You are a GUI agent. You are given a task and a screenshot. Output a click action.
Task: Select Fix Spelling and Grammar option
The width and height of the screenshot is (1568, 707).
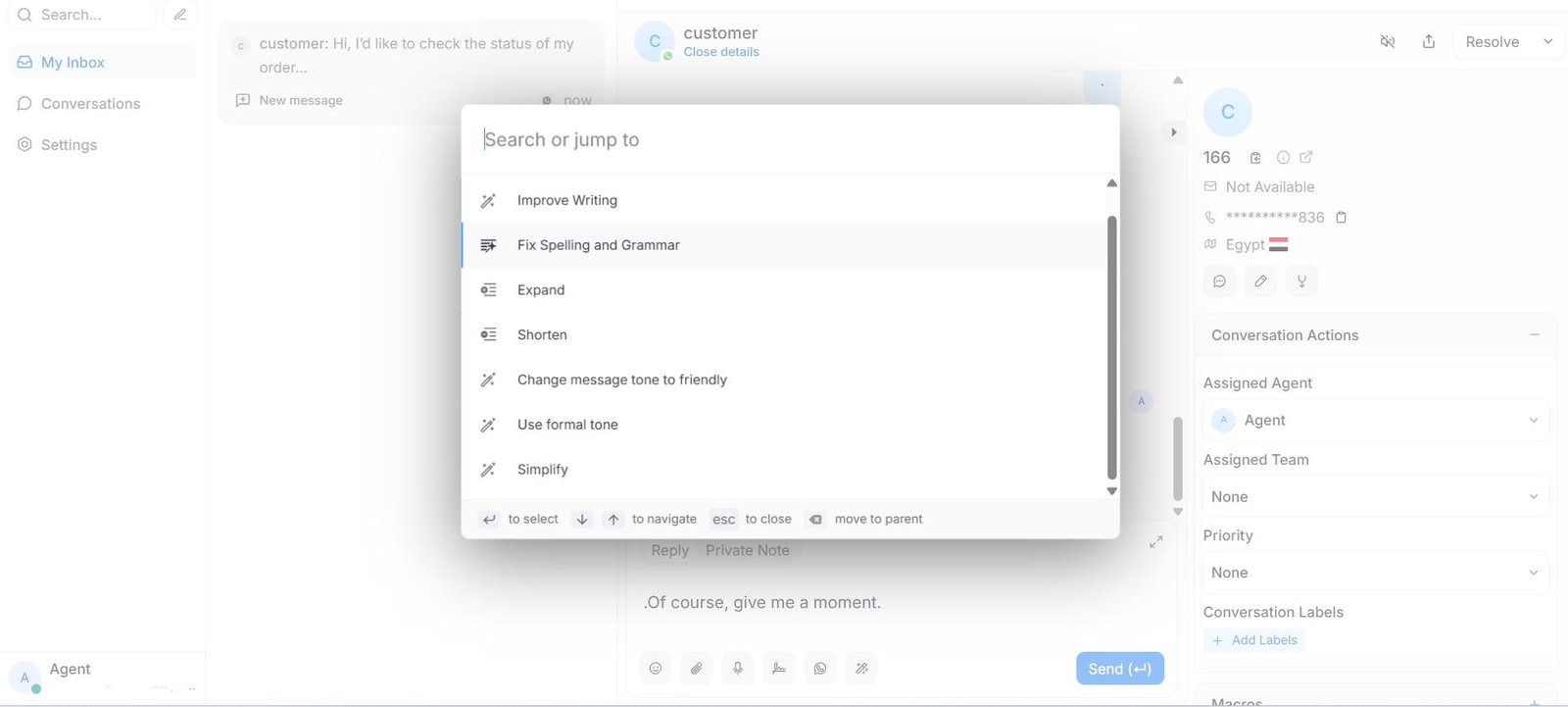click(x=598, y=245)
